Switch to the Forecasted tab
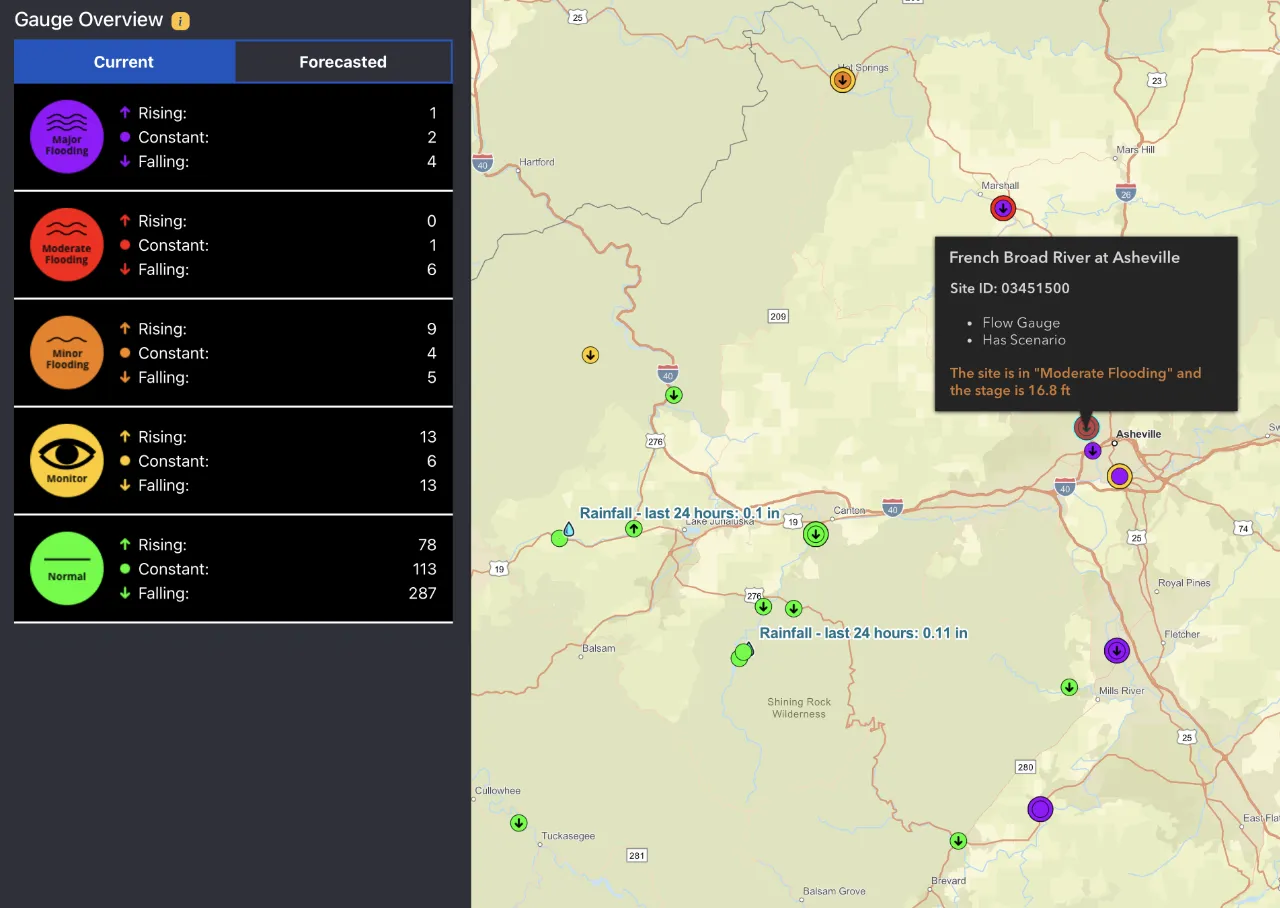Viewport: 1280px width, 908px height. (x=343, y=61)
